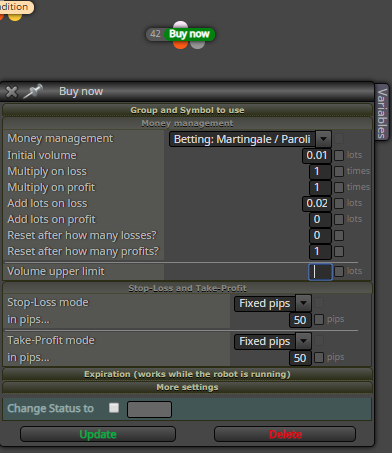
Task: Edit the Add lots on profit value
Action: click(x=320, y=219)
